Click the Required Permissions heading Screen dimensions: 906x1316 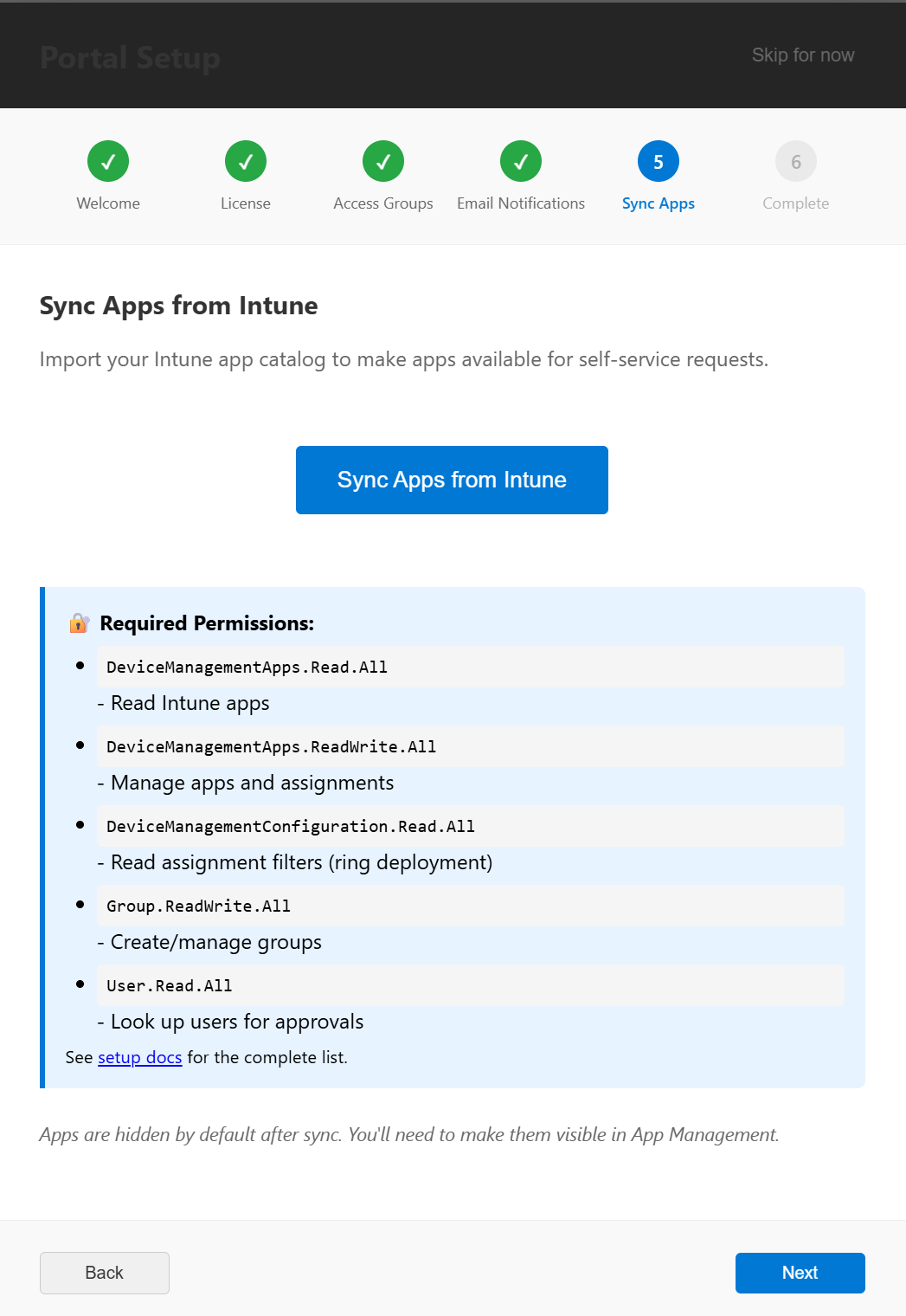207,623
